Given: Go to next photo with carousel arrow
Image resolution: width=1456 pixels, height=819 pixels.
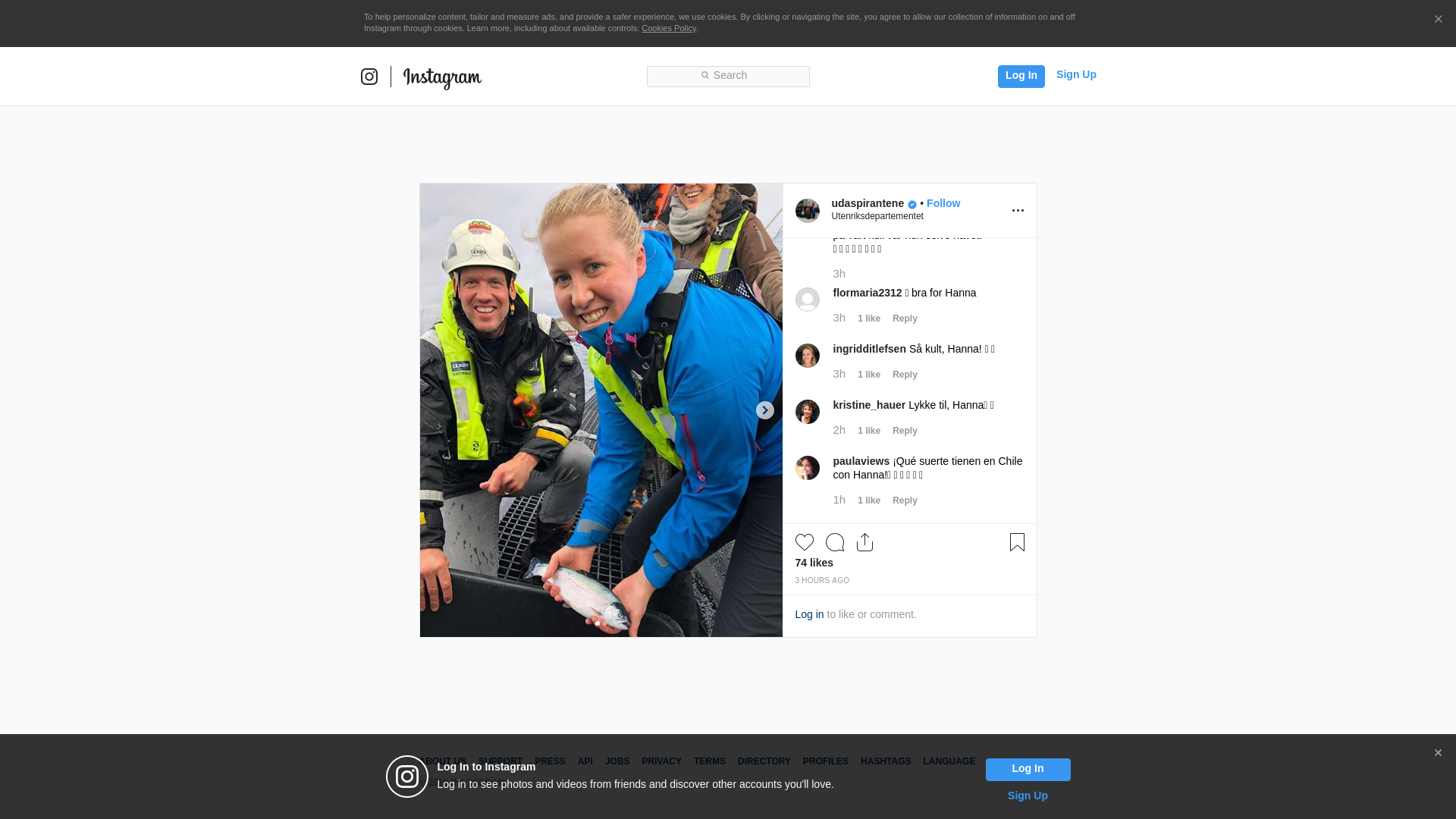Looking at the screenshot, I should click(x=764, y=410).
